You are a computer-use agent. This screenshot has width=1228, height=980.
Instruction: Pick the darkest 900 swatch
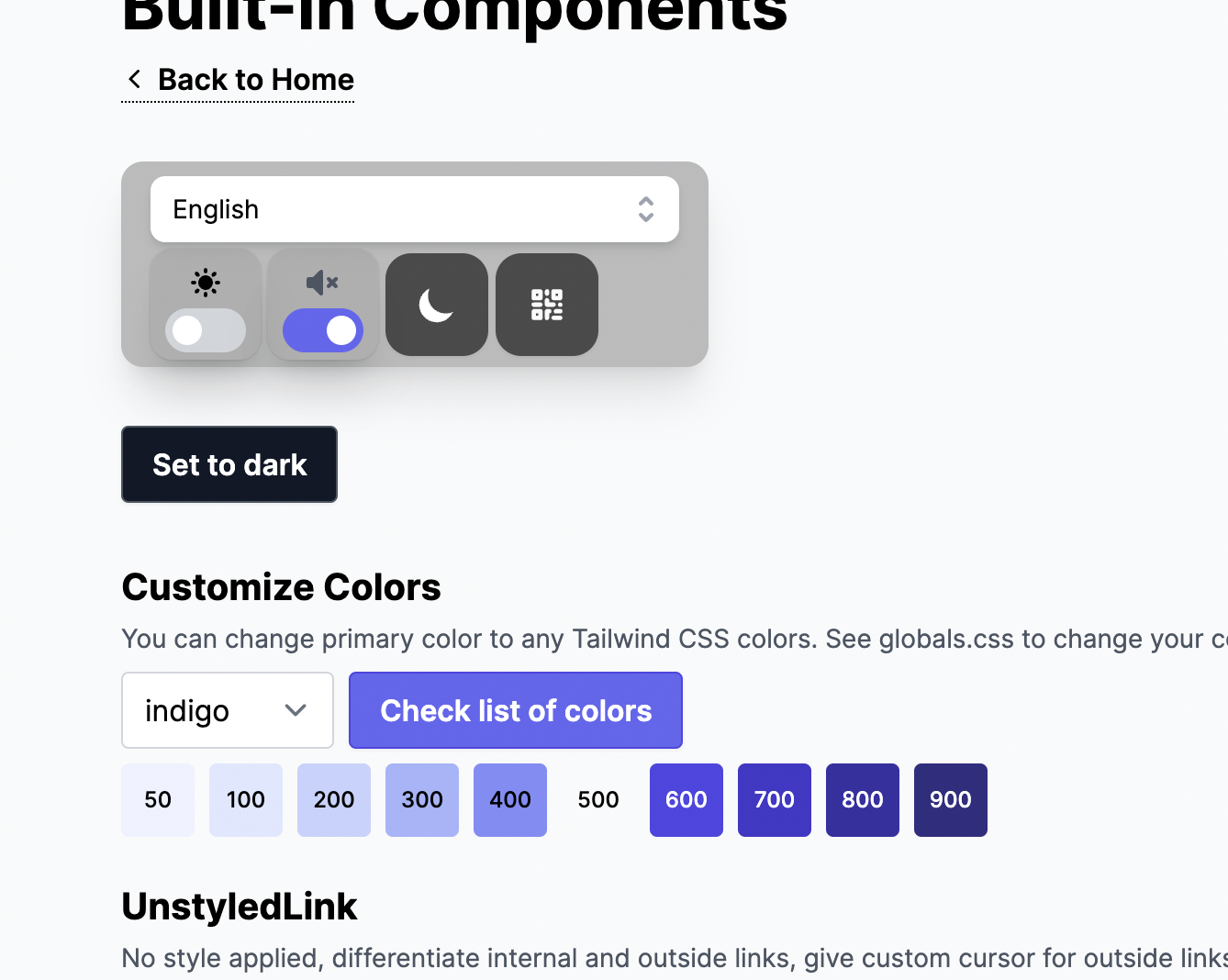pos(950,799)
